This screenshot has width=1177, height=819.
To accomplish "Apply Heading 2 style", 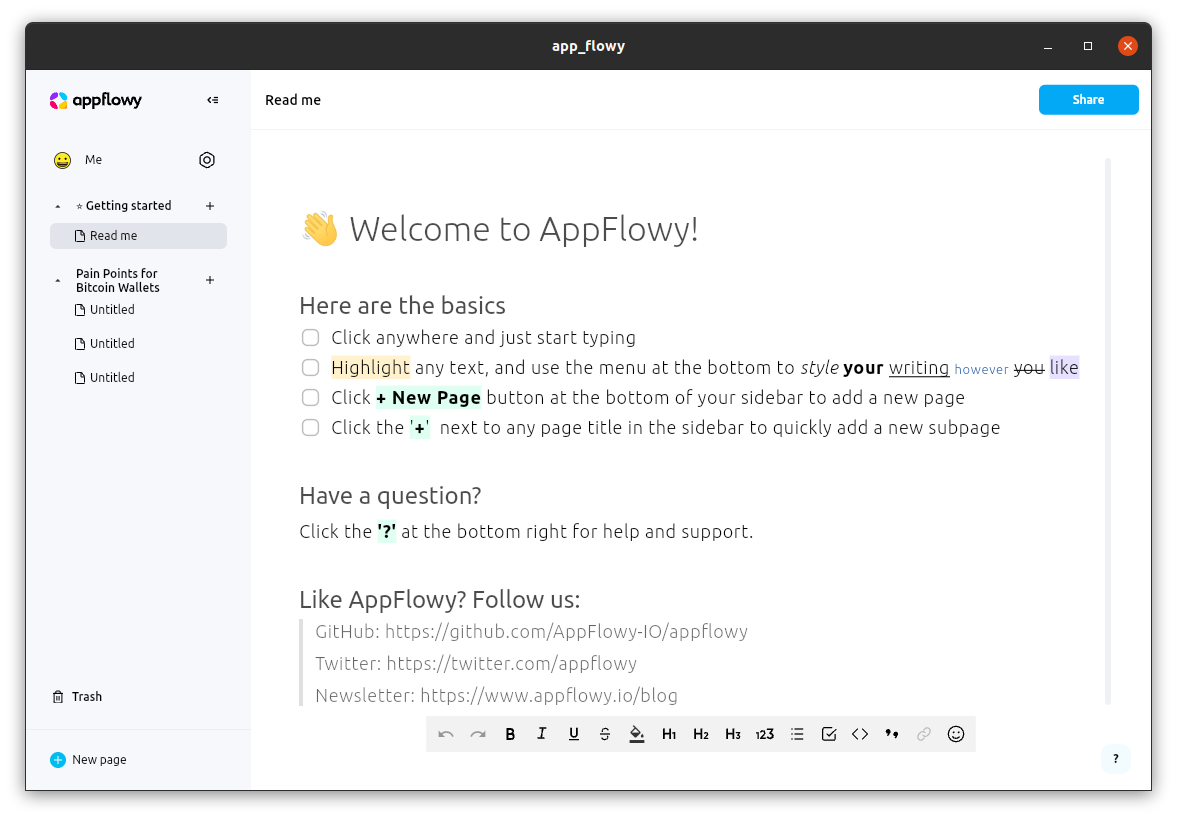I will pos(701,734).
